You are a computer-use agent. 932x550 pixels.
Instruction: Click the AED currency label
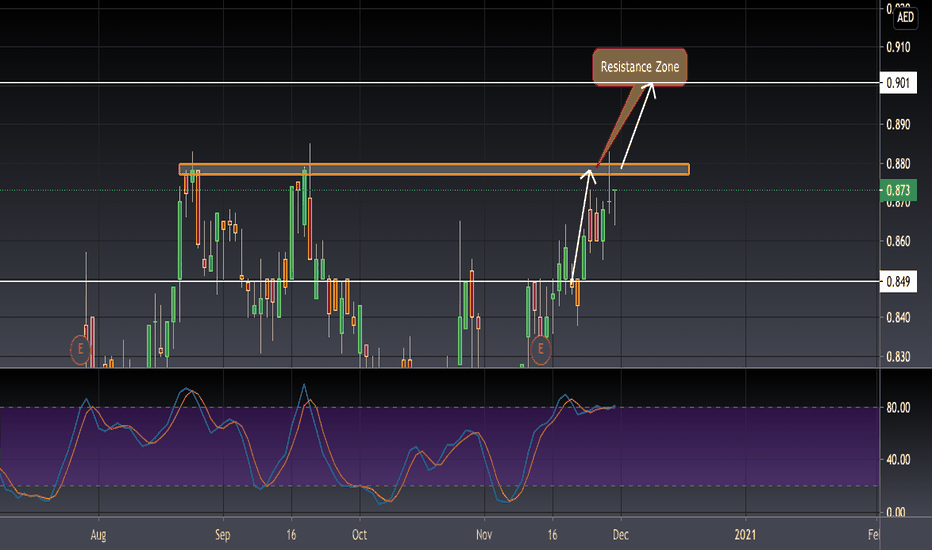[905, 17]
